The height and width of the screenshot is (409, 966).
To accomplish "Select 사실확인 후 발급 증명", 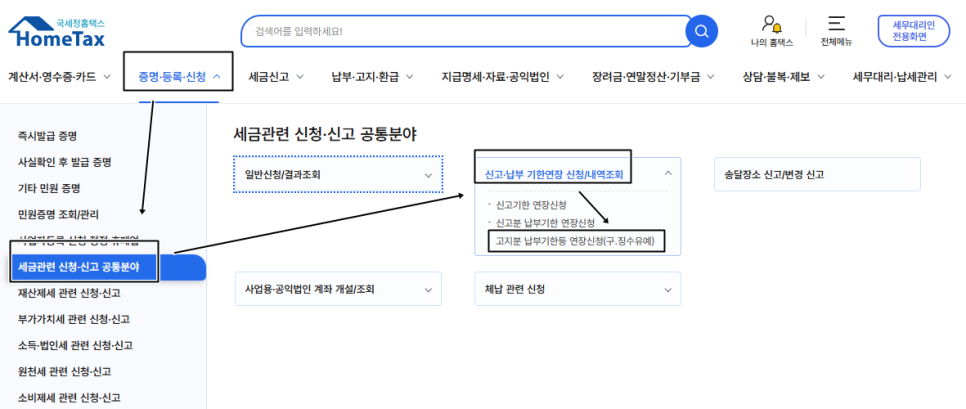I will (x=65, y=163).
